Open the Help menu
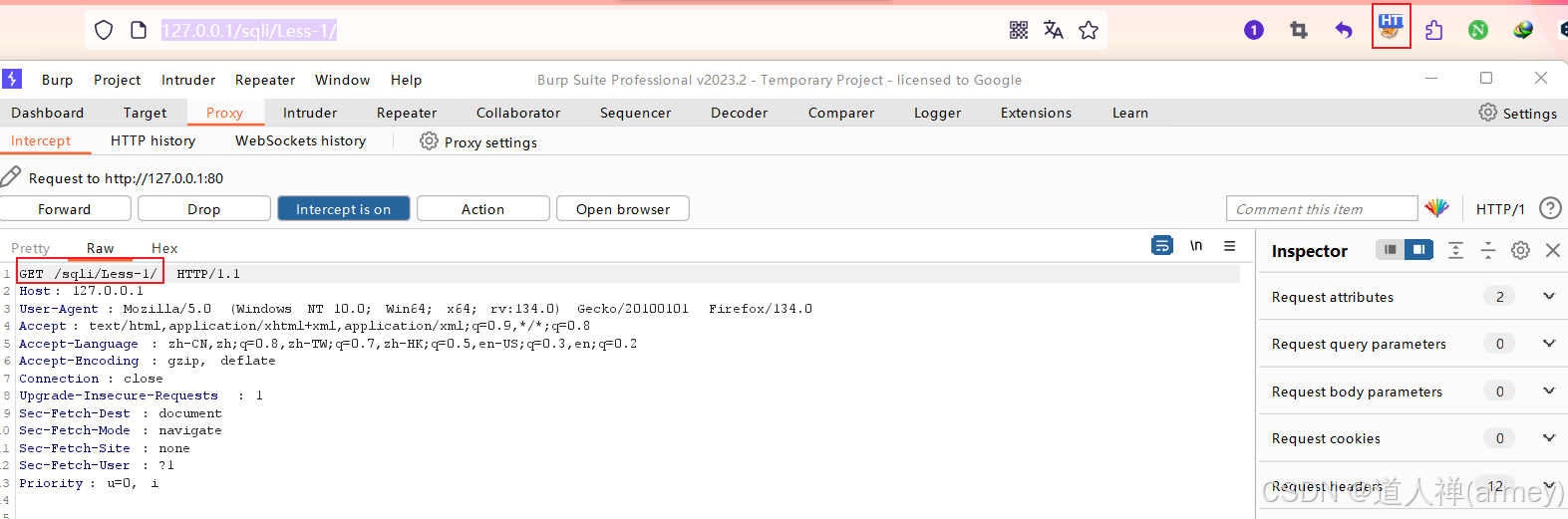 click(406, 80)
